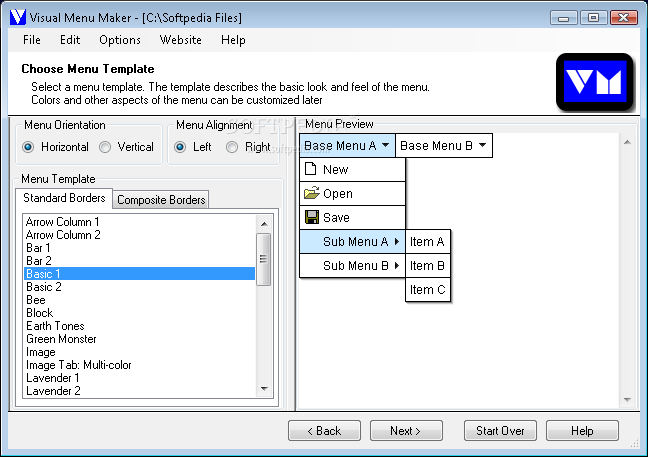648x457 pixels.
Task: Proceed with the Next button
Action: [406, 431]
